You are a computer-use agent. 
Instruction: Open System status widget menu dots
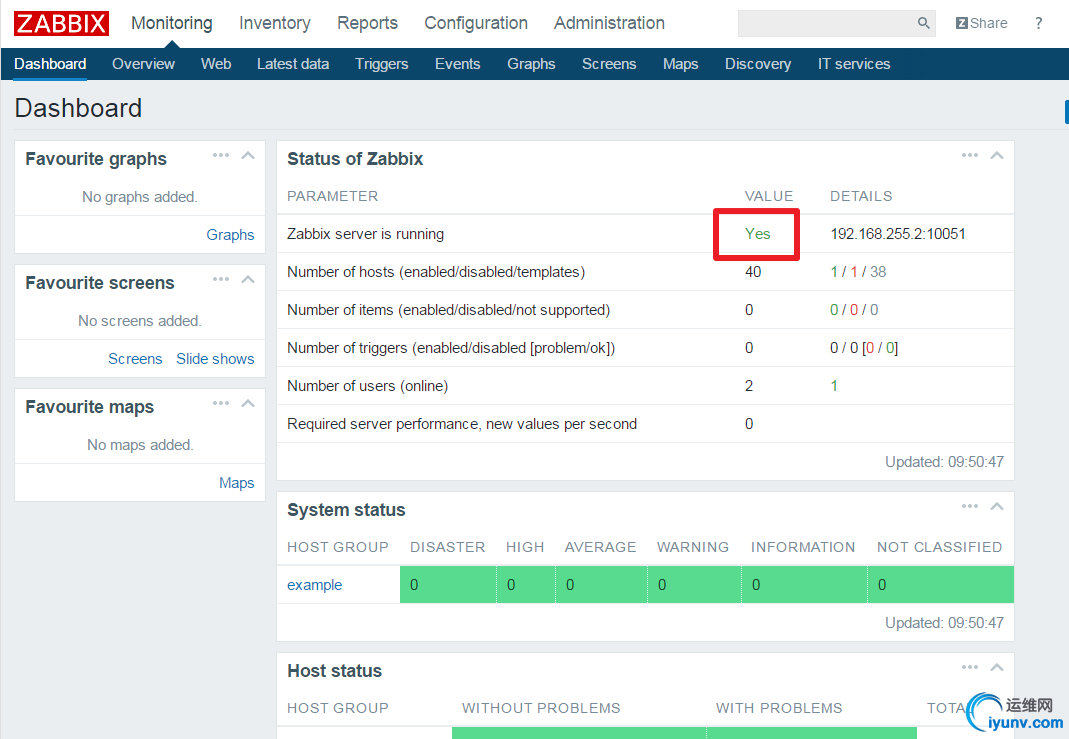[970, 507]
